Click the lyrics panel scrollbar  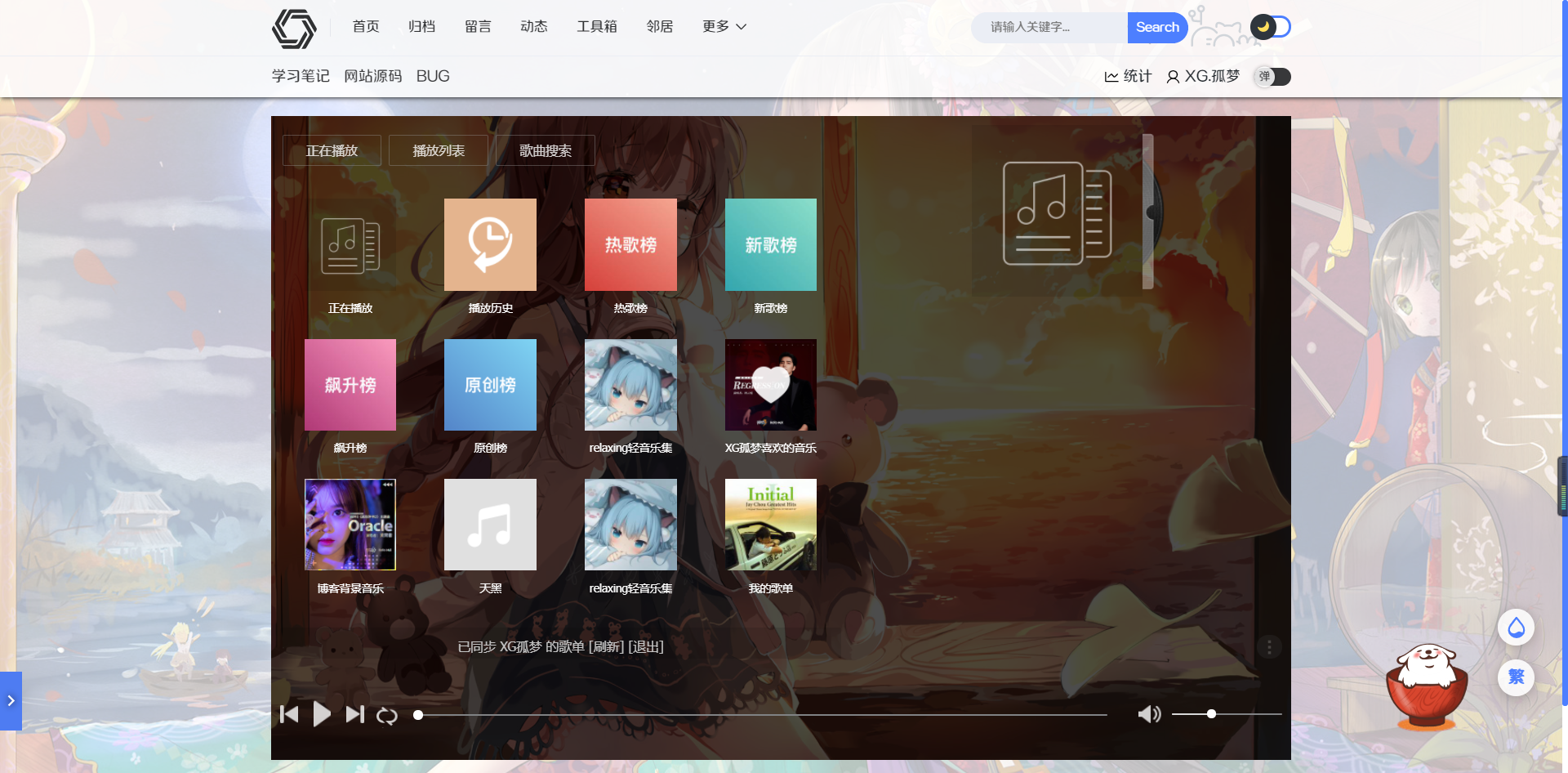click(x=1147, y=212)
